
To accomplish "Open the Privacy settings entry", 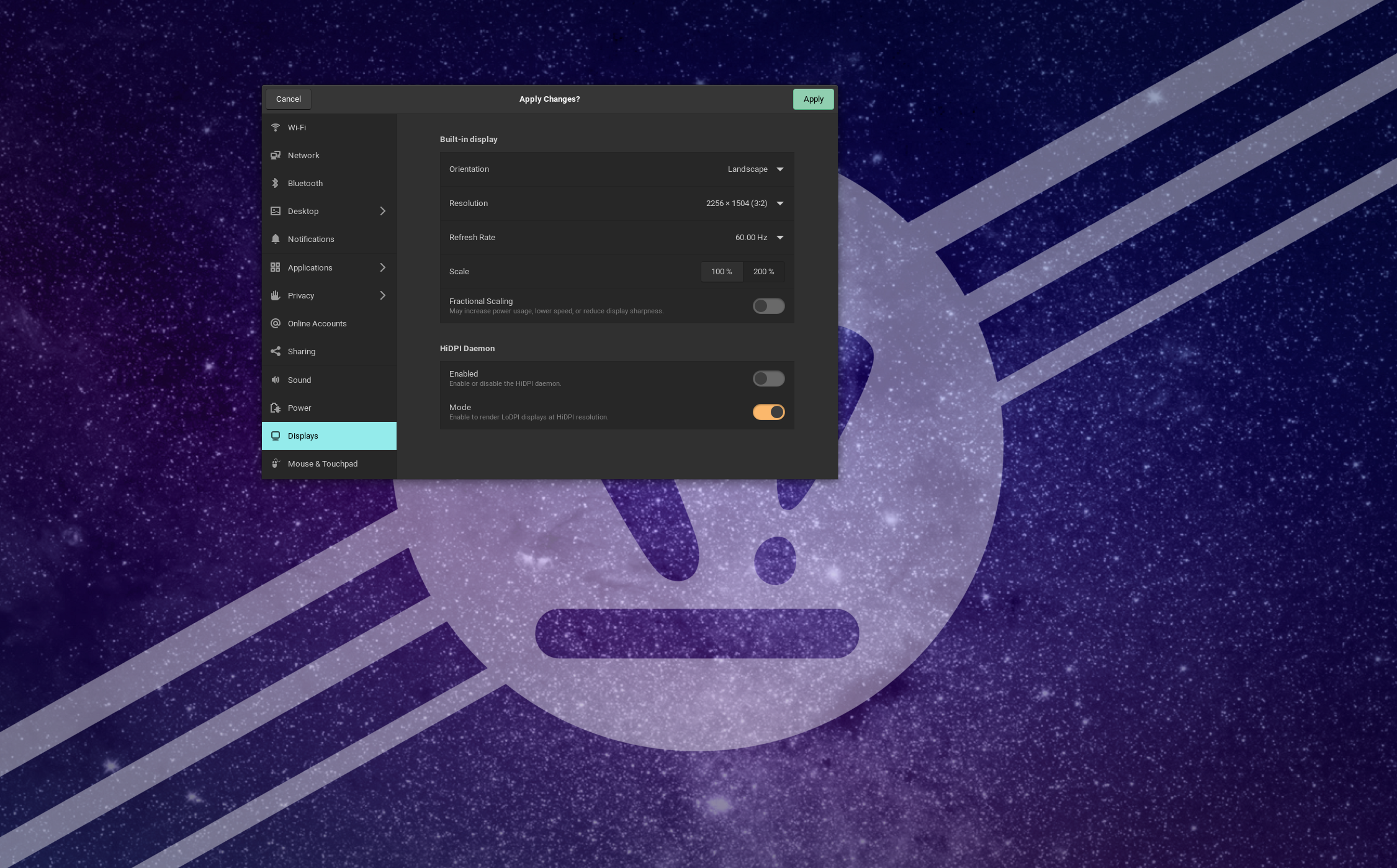I will (x=301, y=295).
